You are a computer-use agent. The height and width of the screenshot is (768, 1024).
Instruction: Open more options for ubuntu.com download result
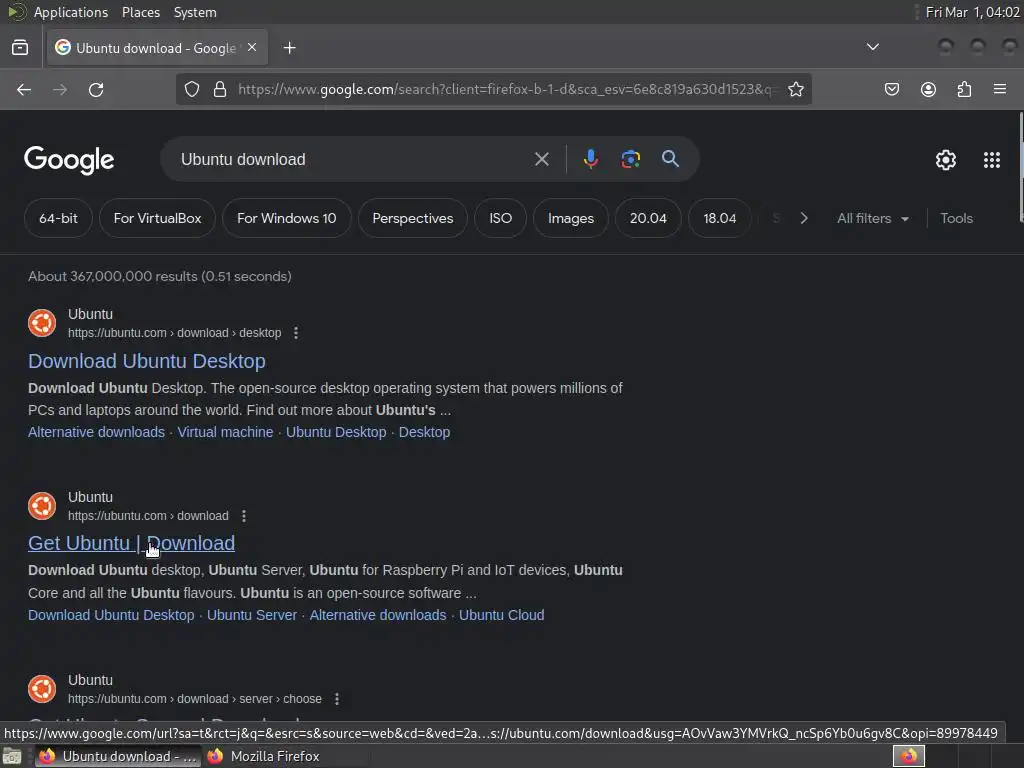244,516
